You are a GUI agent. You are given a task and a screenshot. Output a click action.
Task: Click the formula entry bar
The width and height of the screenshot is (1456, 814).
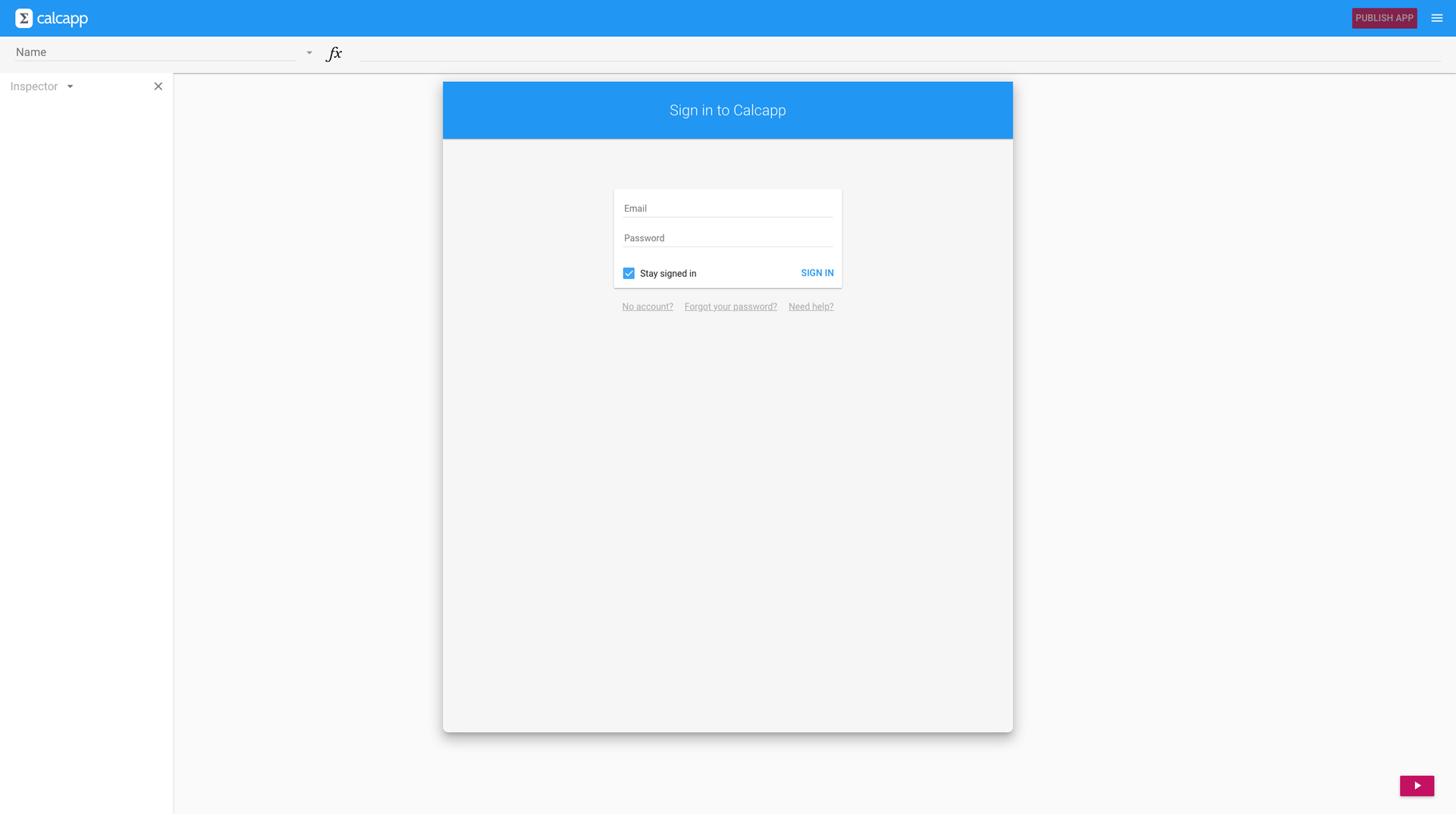point(834,53)
